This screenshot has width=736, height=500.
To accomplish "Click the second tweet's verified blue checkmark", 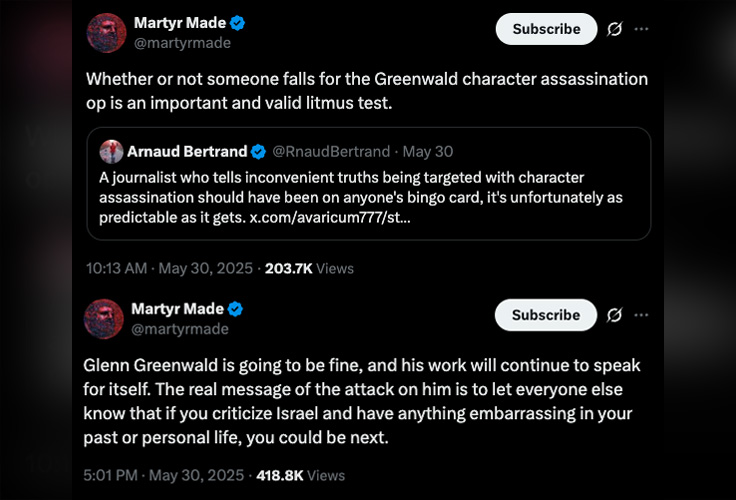I will click(x=236, y=308).
